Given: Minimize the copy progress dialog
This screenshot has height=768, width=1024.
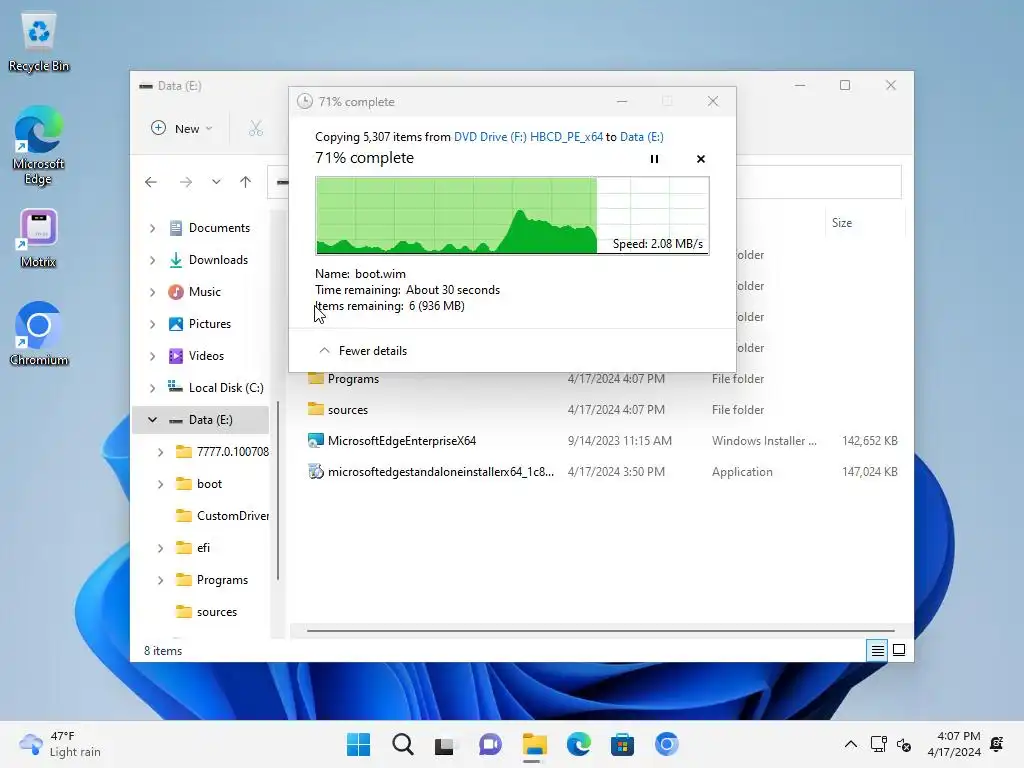Looking at the screenshot, I should [622, 101].
